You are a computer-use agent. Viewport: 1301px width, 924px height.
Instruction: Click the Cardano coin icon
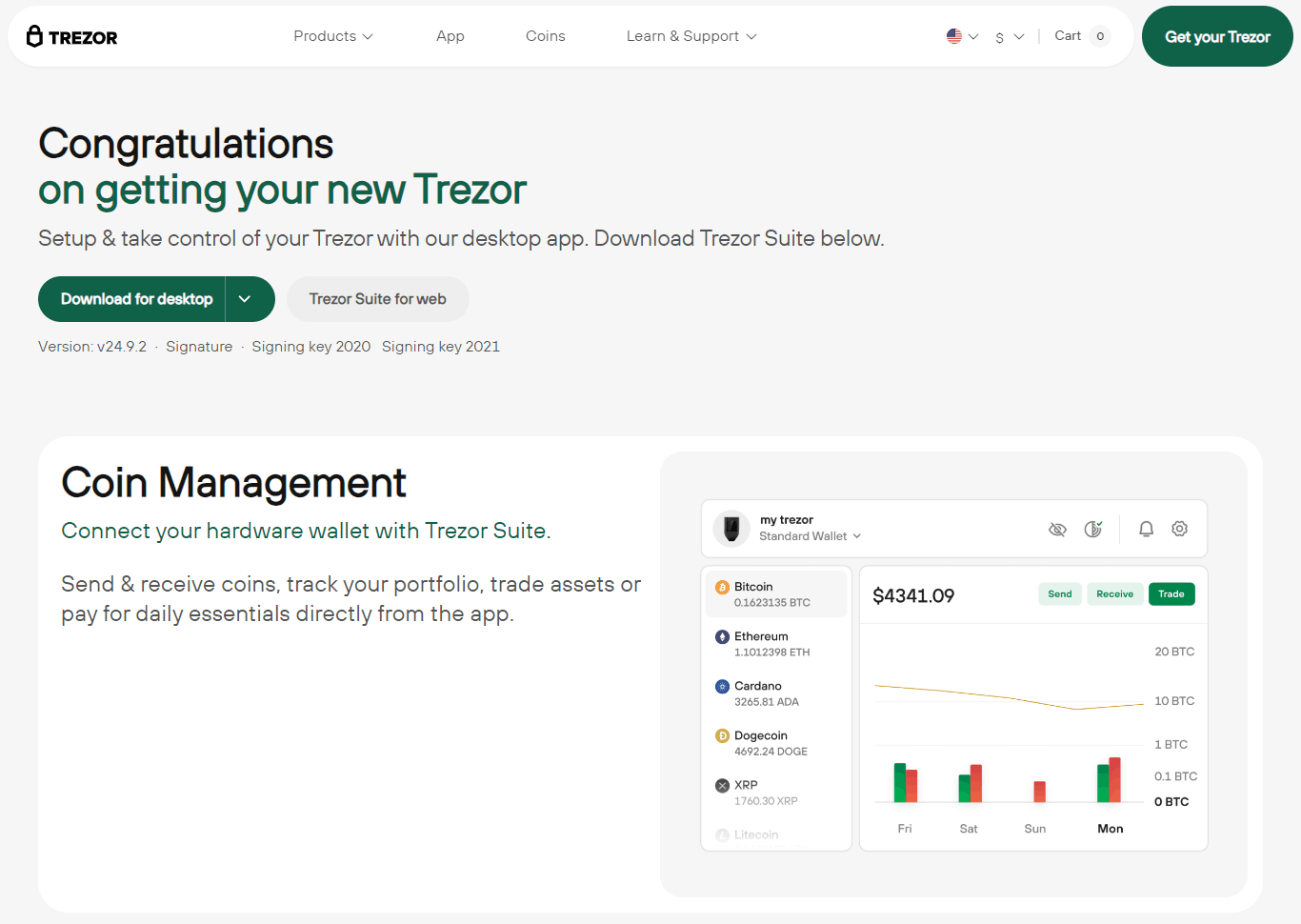722,686
